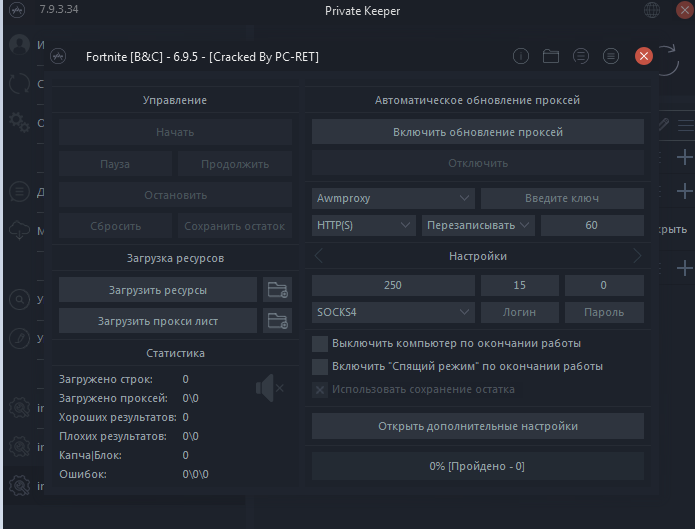Screen dimensions: 695x529
Task: Click the Капча|Блок statistics label
Action: pyautogui.click(x=90, y=455)
